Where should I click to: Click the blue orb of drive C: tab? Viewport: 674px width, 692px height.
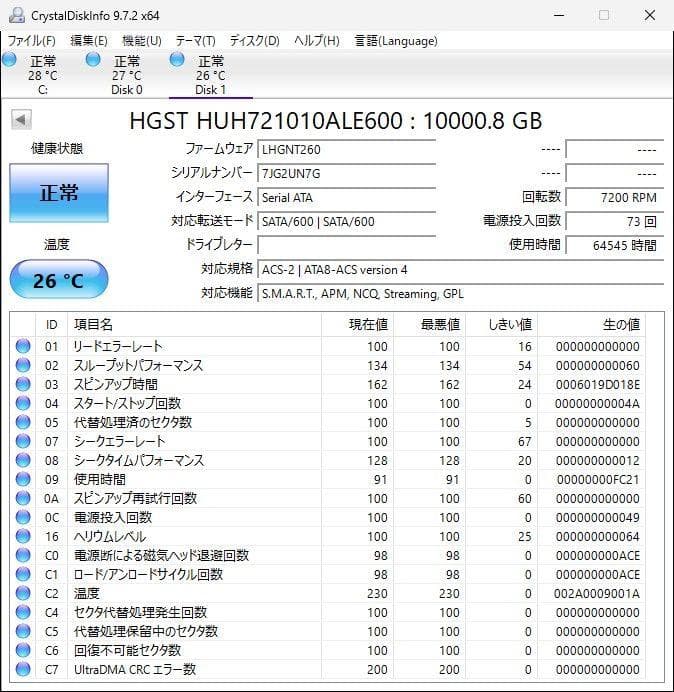pos(9,60)
